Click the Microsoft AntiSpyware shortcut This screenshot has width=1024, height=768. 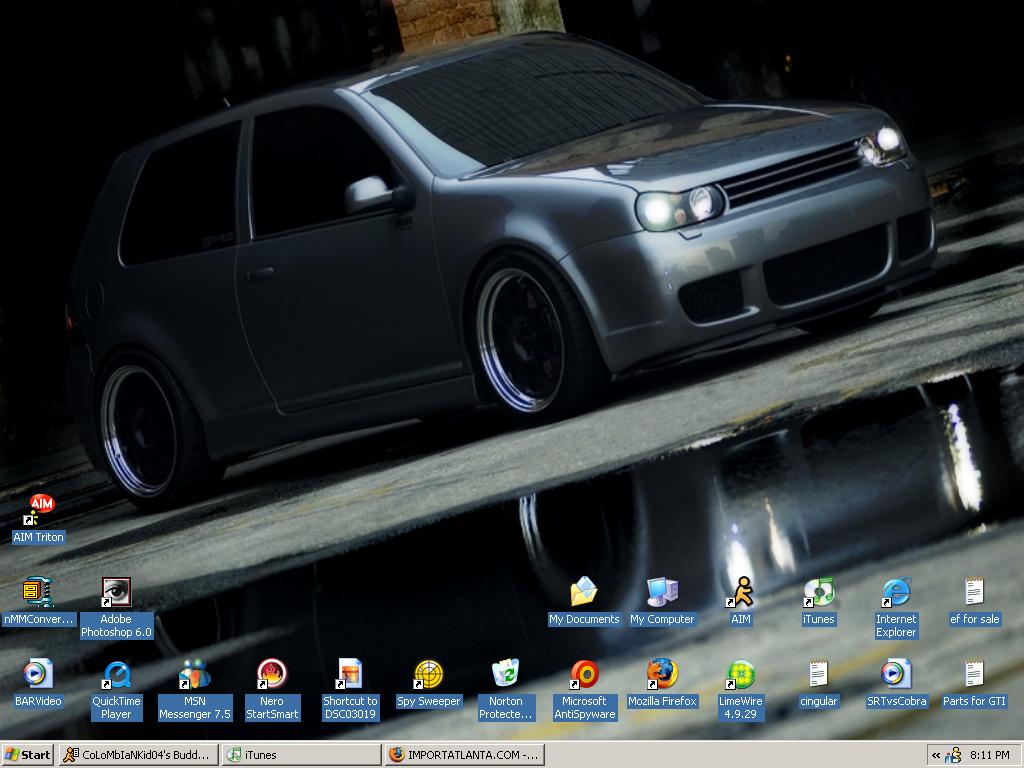584,675
